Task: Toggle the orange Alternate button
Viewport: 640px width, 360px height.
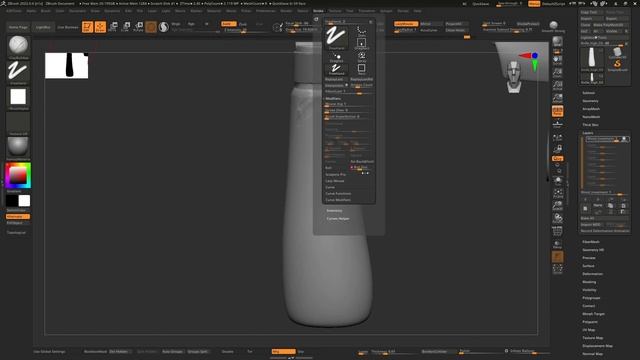Action: [x=18, y=217]
